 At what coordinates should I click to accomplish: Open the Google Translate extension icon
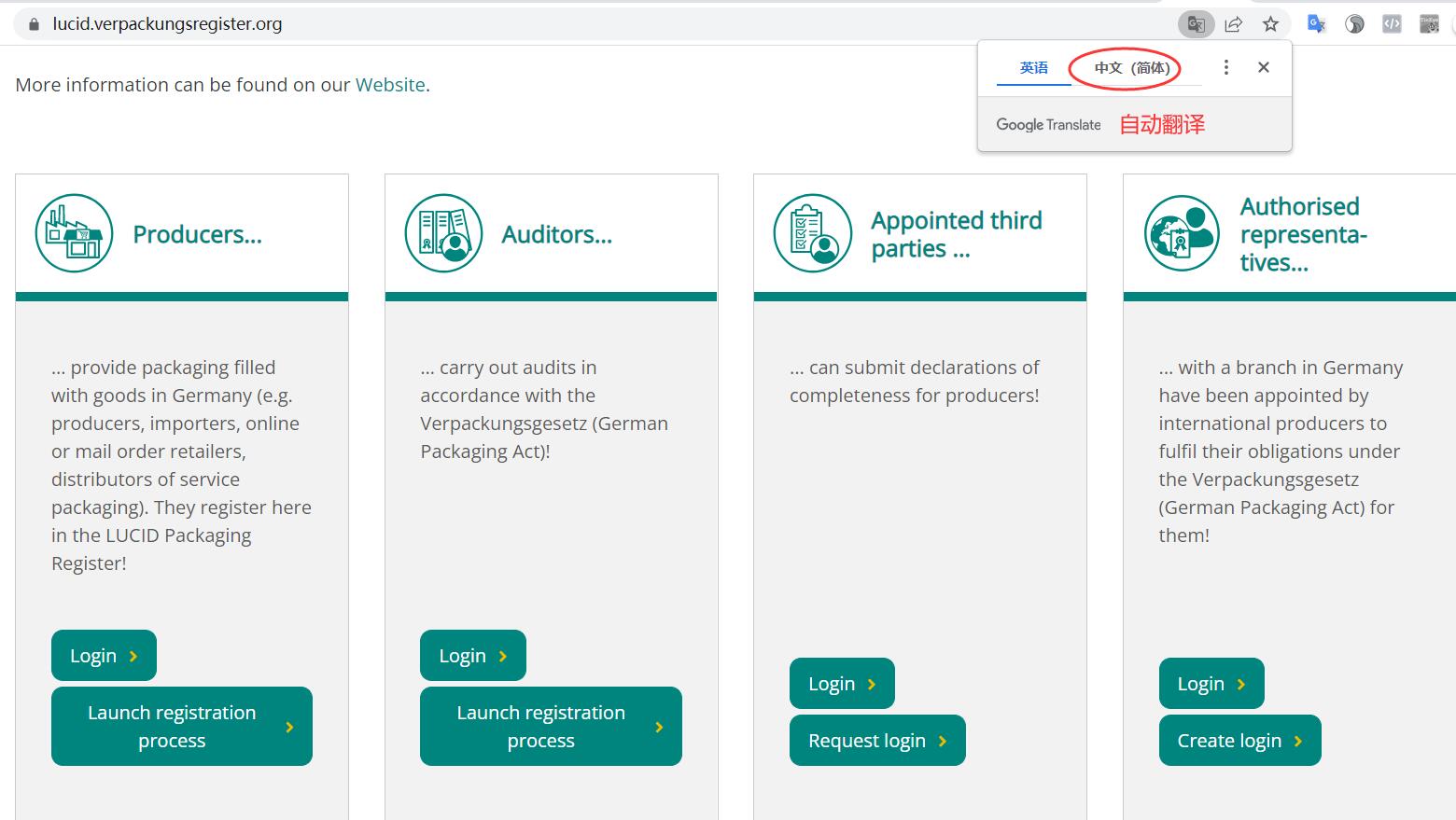[x=1317, y=24]
